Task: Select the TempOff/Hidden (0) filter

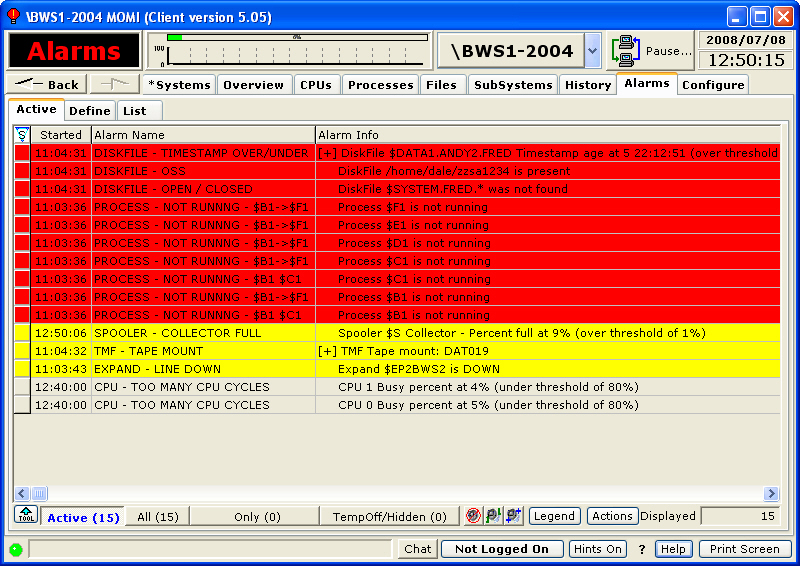Action: tap(389, 517)
